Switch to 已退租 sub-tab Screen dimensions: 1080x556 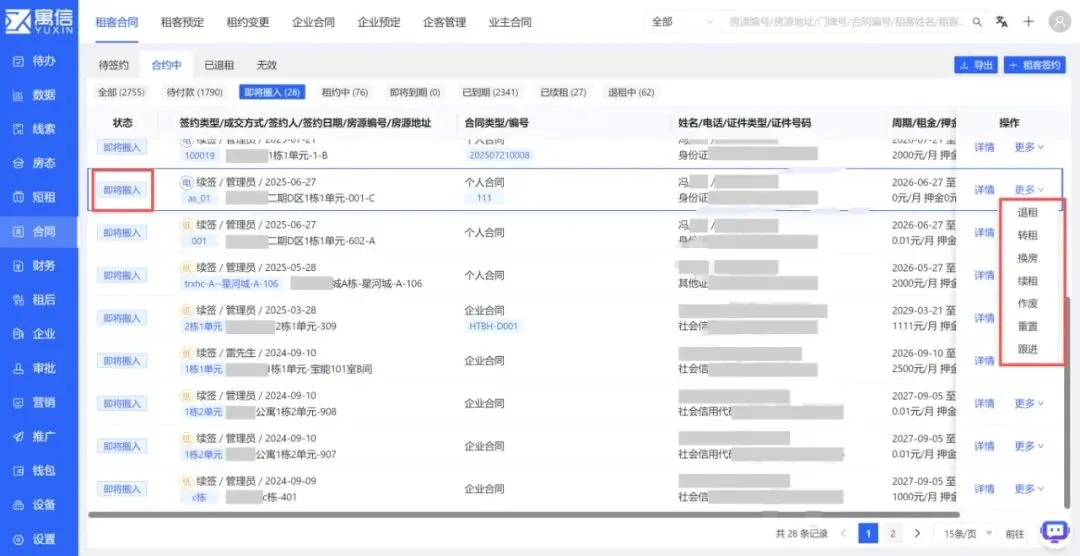pyautogui.click(x=219, y=65)
